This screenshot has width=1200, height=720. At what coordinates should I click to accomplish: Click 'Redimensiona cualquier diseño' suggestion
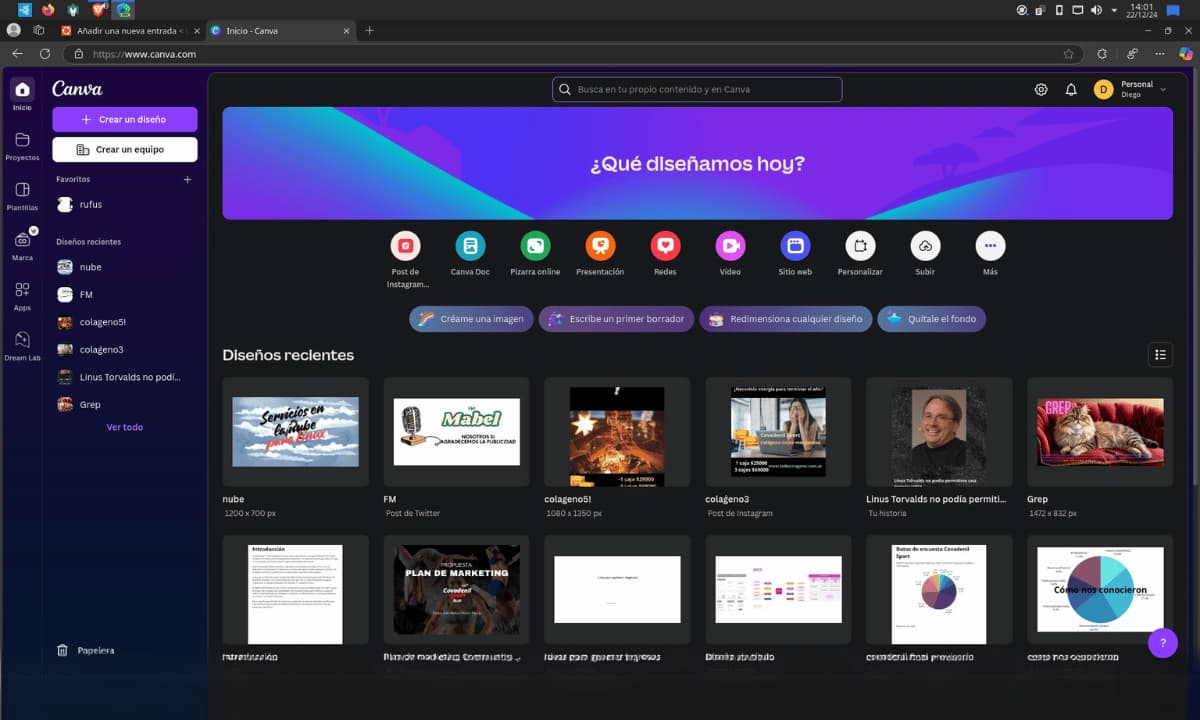pos(786,319)
